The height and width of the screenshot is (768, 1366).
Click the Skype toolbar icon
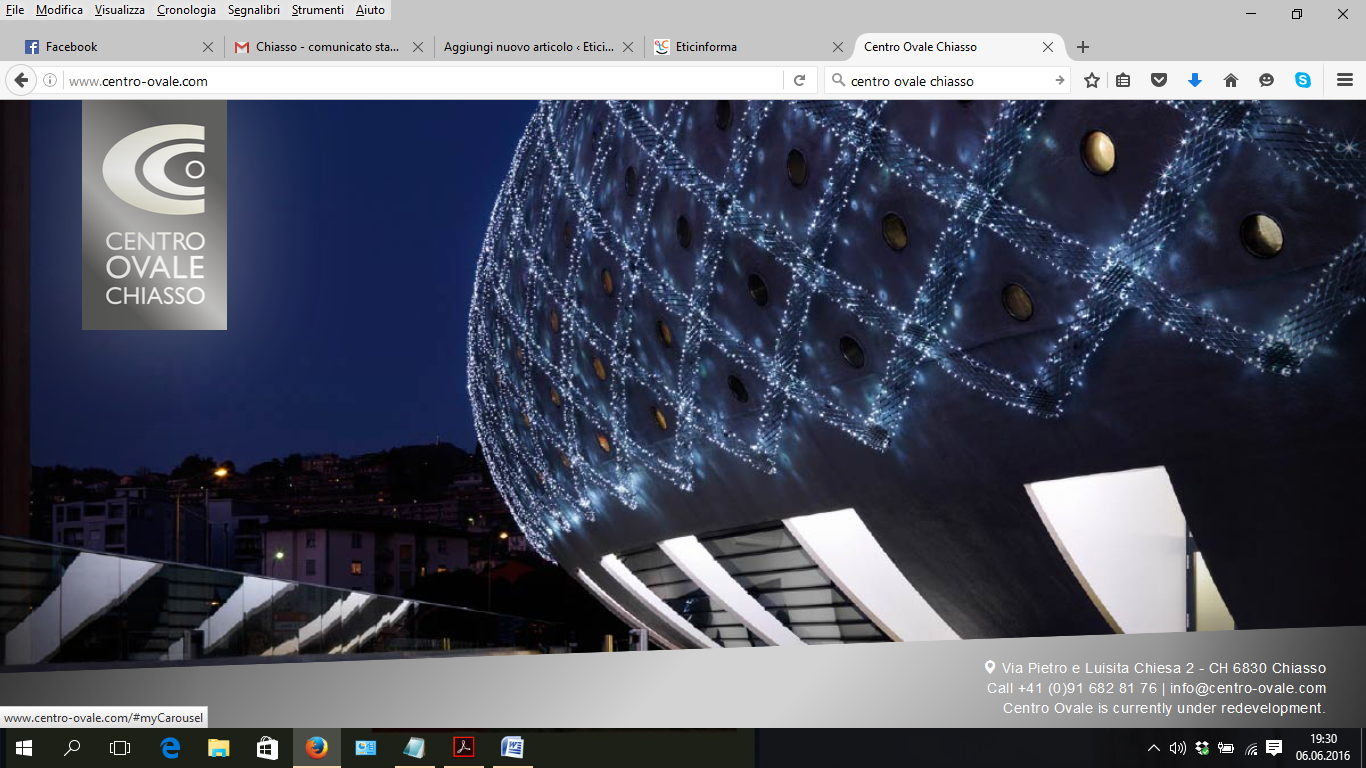[x=1303, y=81]
